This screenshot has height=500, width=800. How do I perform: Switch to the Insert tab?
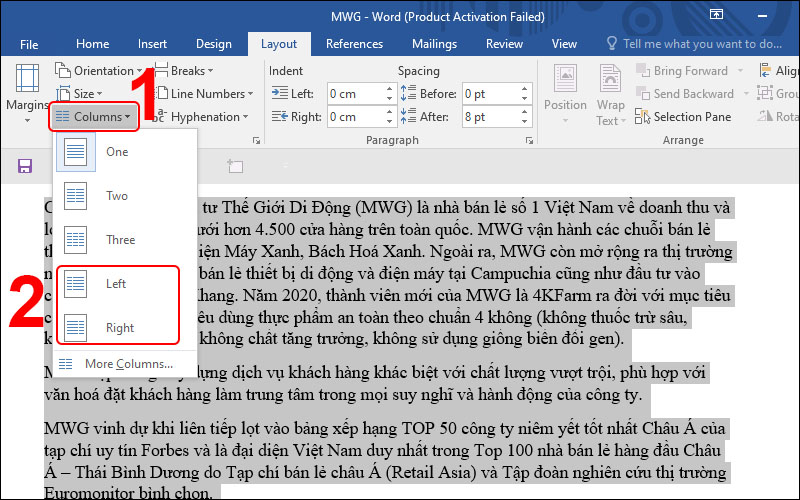coord(152,44)
